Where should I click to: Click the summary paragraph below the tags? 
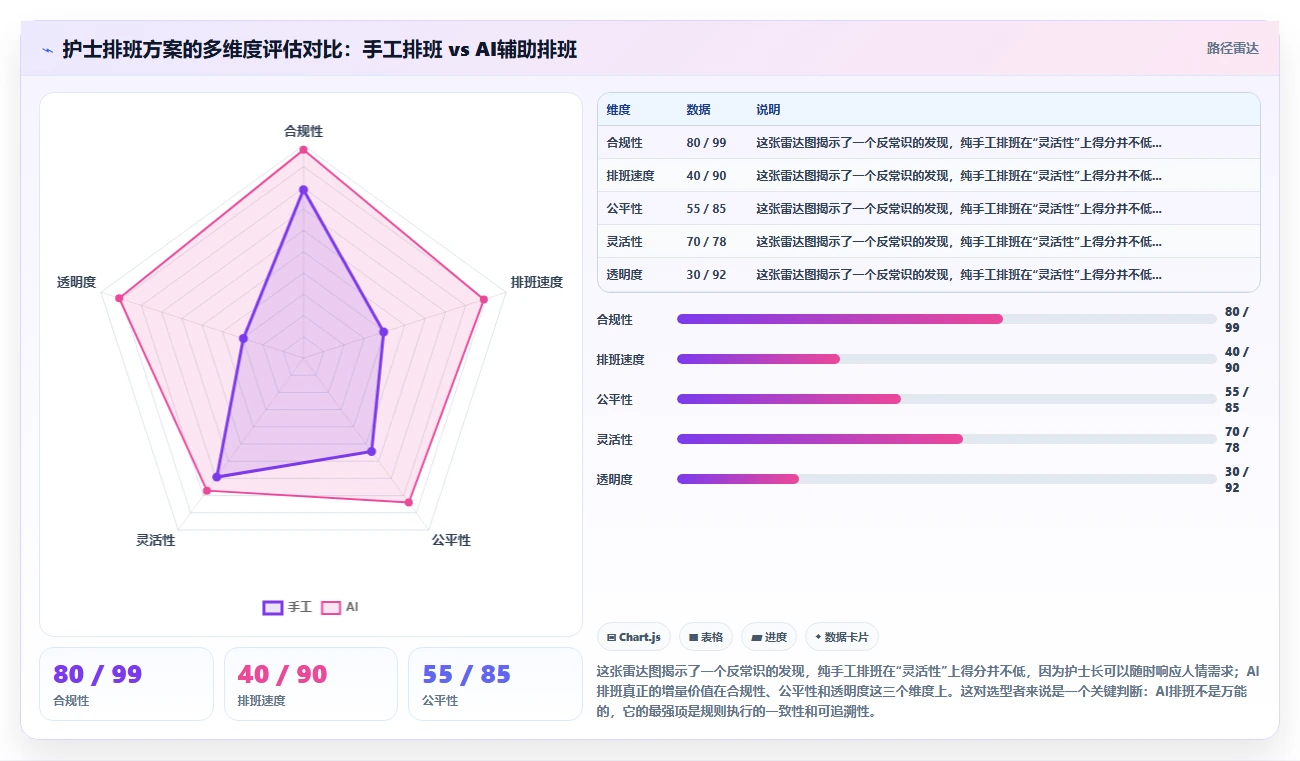(x=928, y=691)
